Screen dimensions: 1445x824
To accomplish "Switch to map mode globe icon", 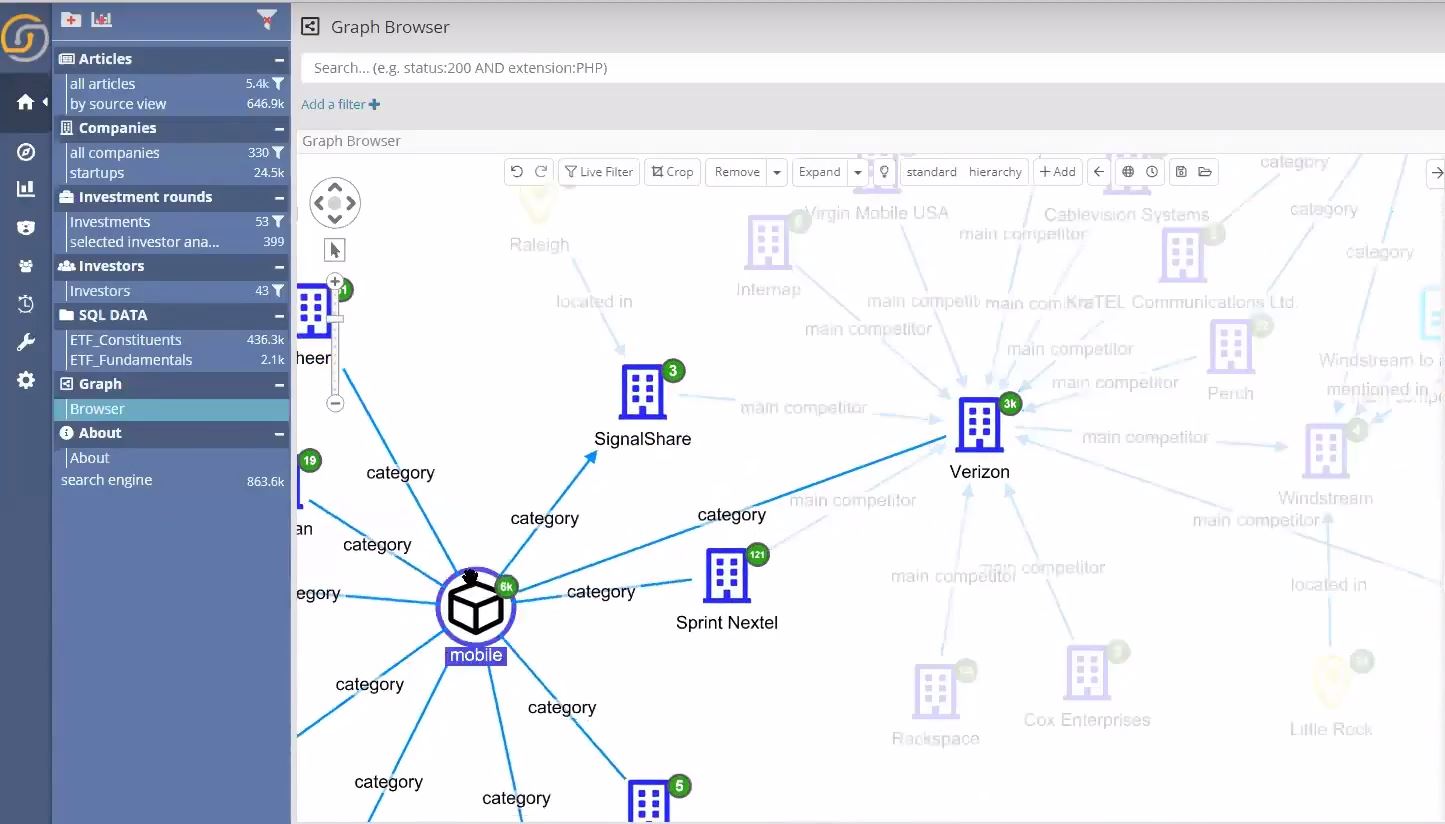I will coord(1128,172).
